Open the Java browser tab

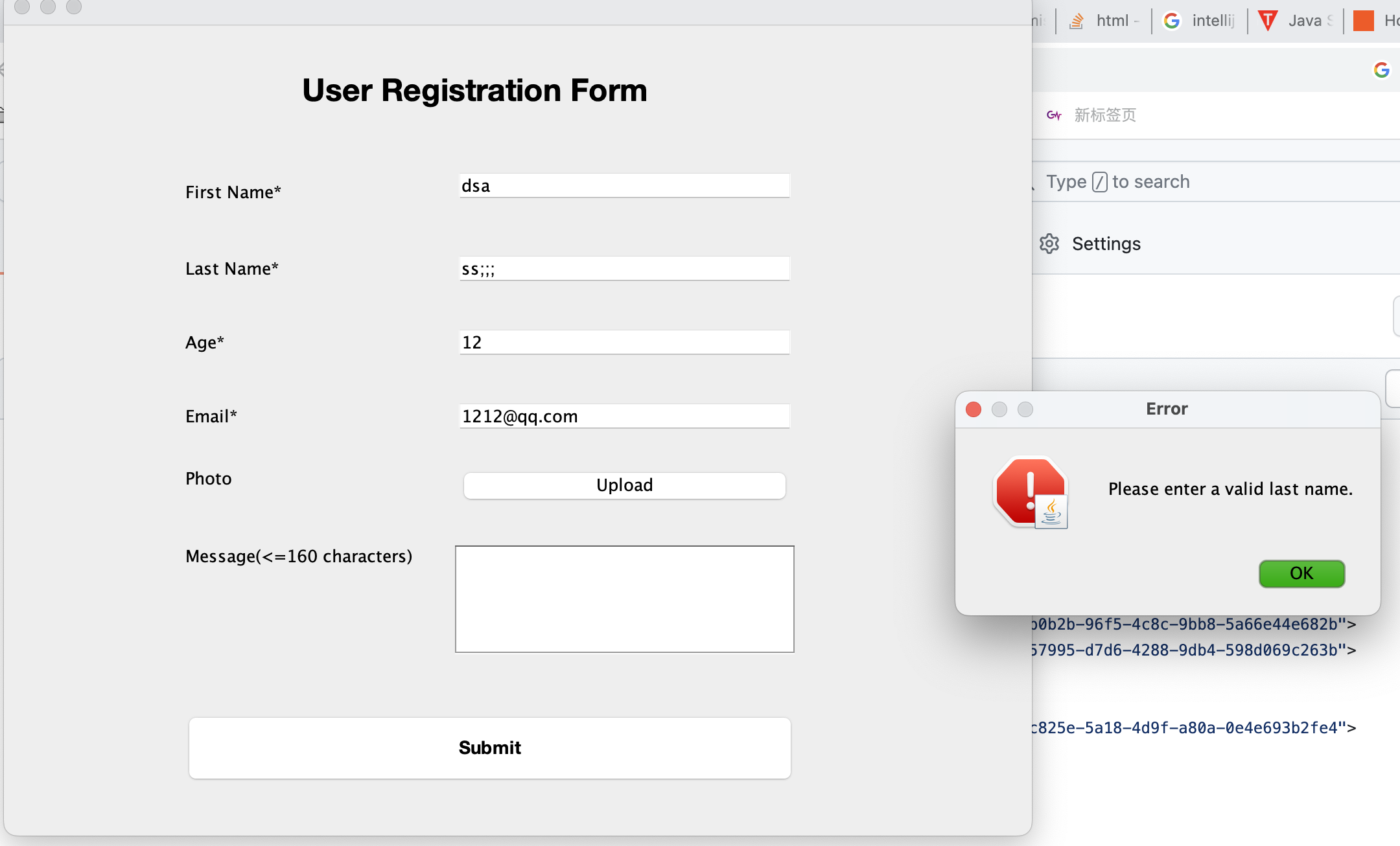(x=1305, y=21)
